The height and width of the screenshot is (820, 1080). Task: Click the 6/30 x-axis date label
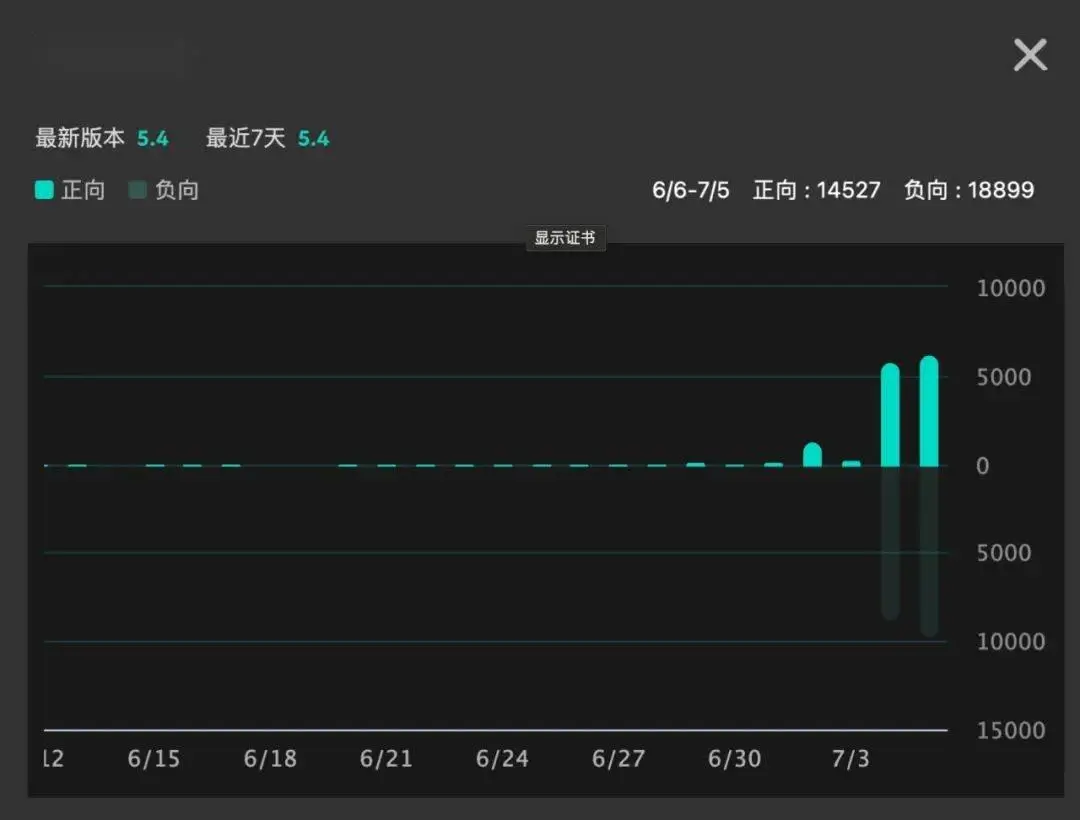click(x=734, y=759)
